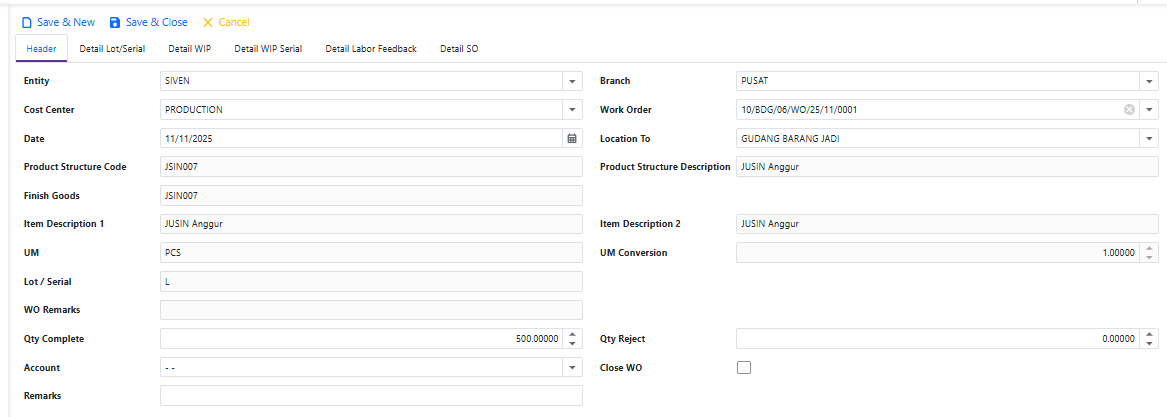Screen dimensions: 1167x417
Task: Switch to the Detail WIP Serial tab
Action: [x=268, y=48]
